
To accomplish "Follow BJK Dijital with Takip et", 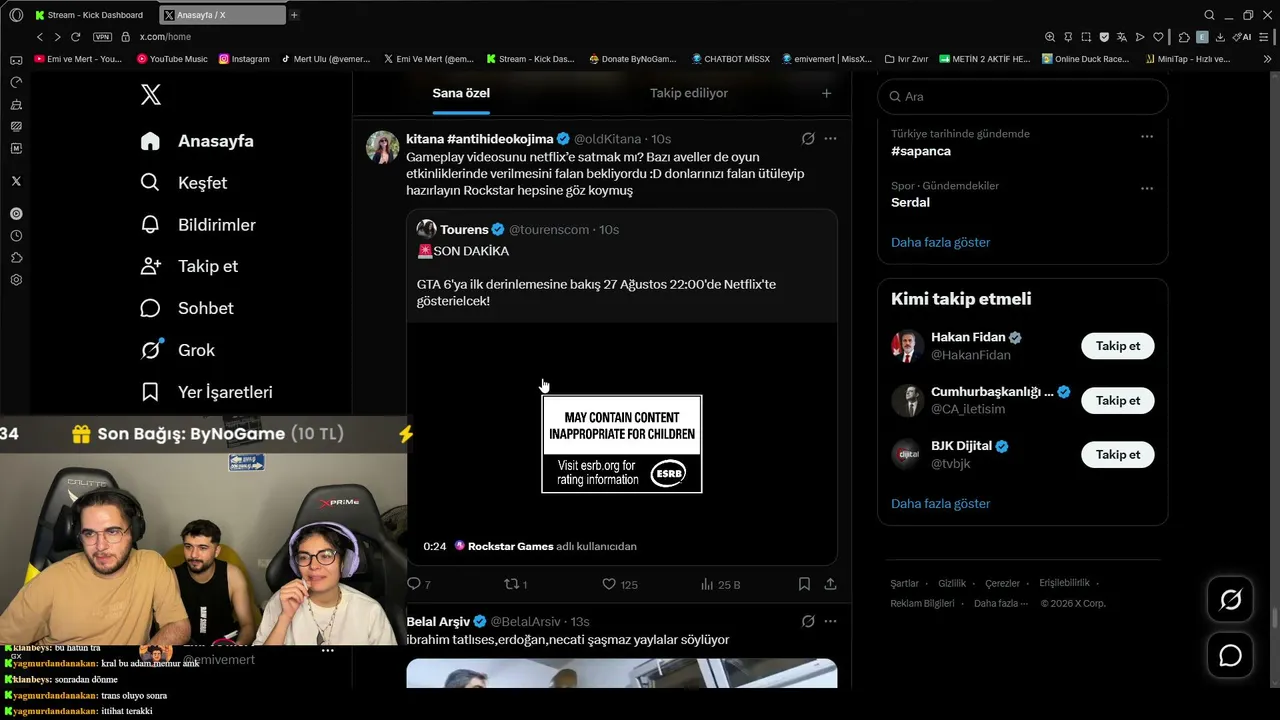I will [x=1118, y=454].
